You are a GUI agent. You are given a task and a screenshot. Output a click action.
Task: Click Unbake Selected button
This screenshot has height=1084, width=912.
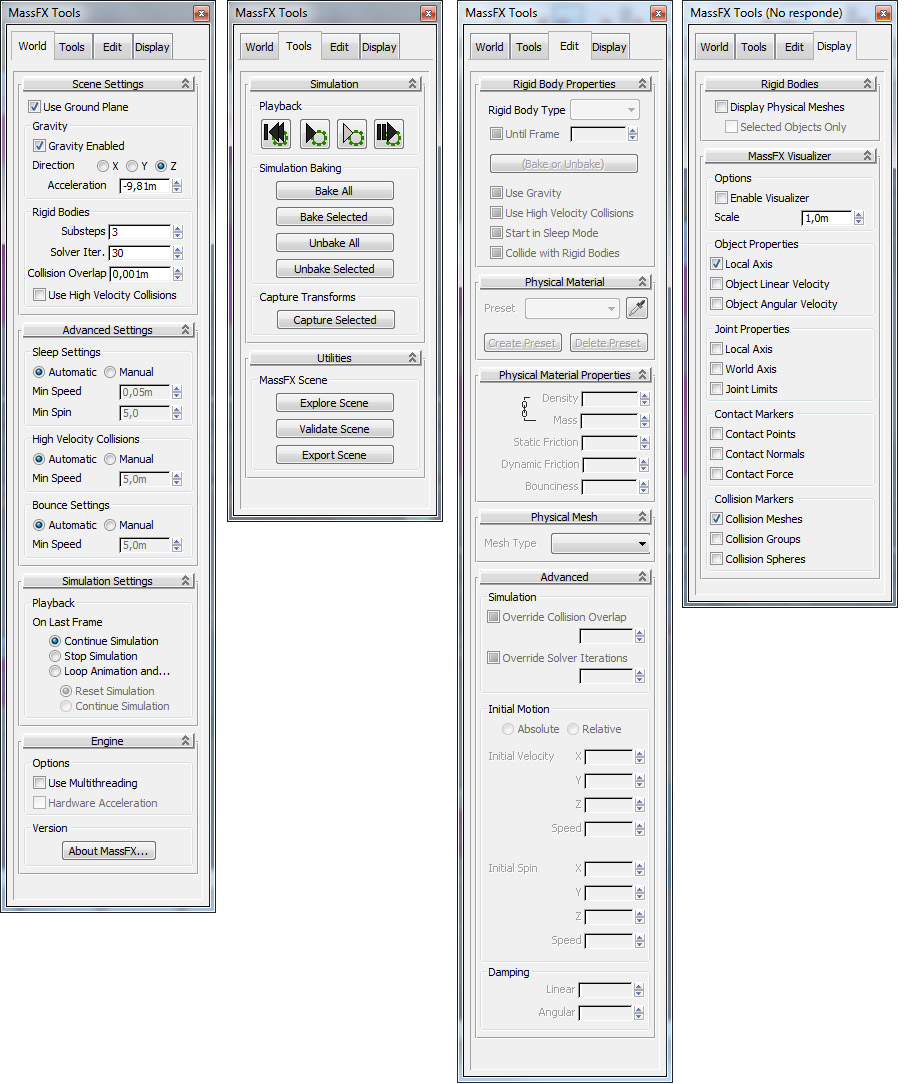click(x=335, y=269)
